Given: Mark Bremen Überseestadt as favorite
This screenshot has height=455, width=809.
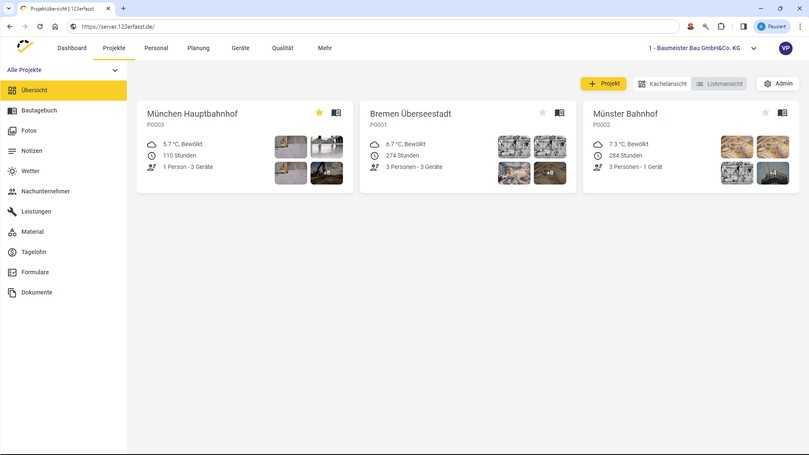Looking at the screenshot, I should [x=542, y=113].
